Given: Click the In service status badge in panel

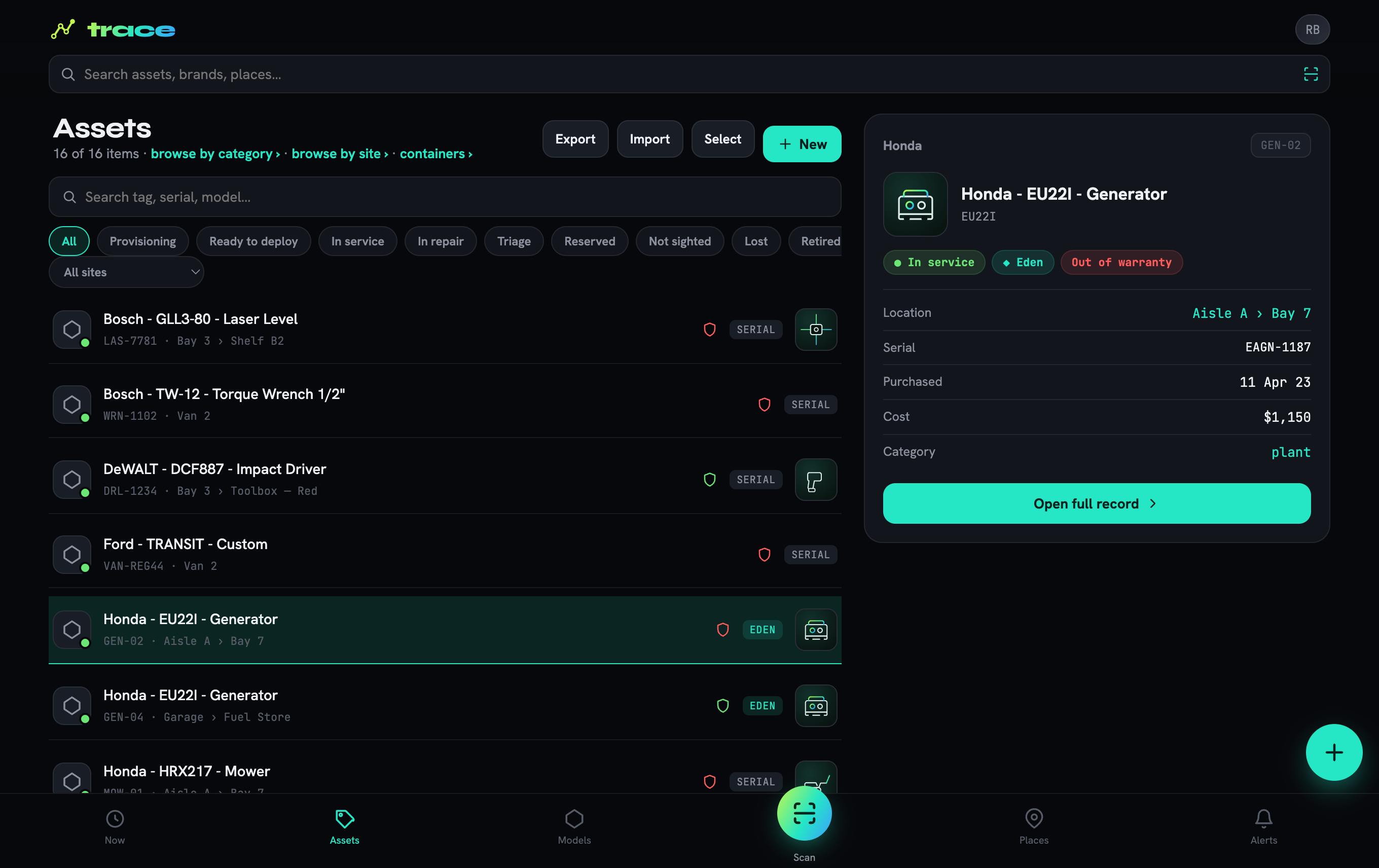Looking at the screenshot, I should [933, 262].
